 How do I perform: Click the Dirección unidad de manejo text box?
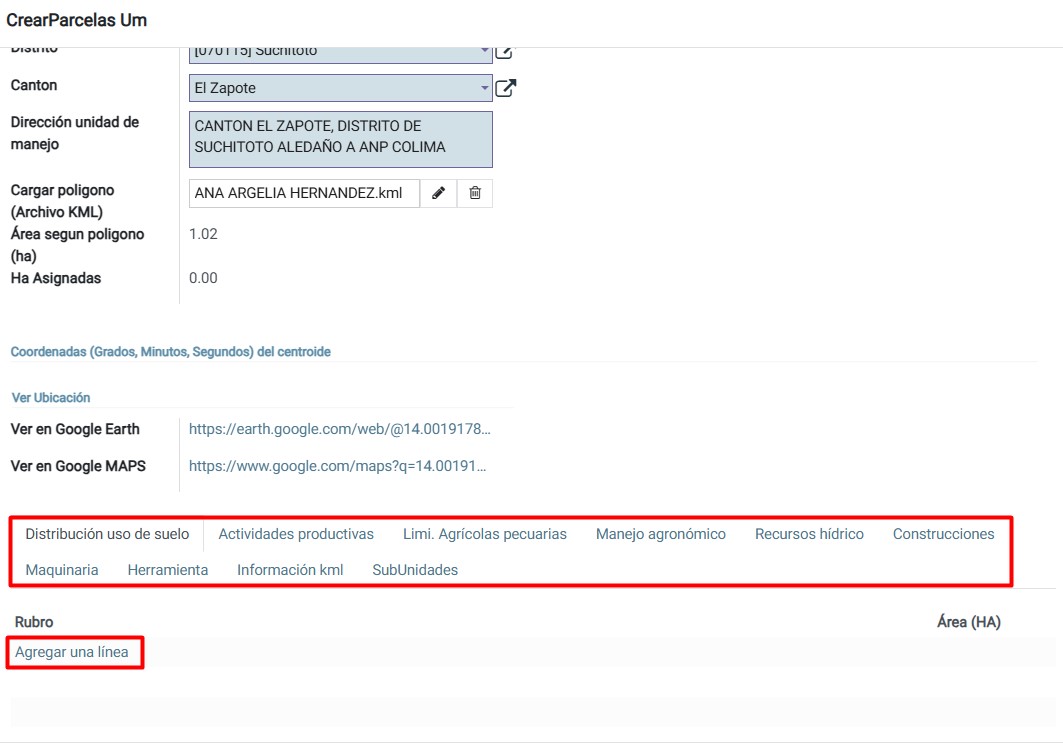(x=340, y=138)
